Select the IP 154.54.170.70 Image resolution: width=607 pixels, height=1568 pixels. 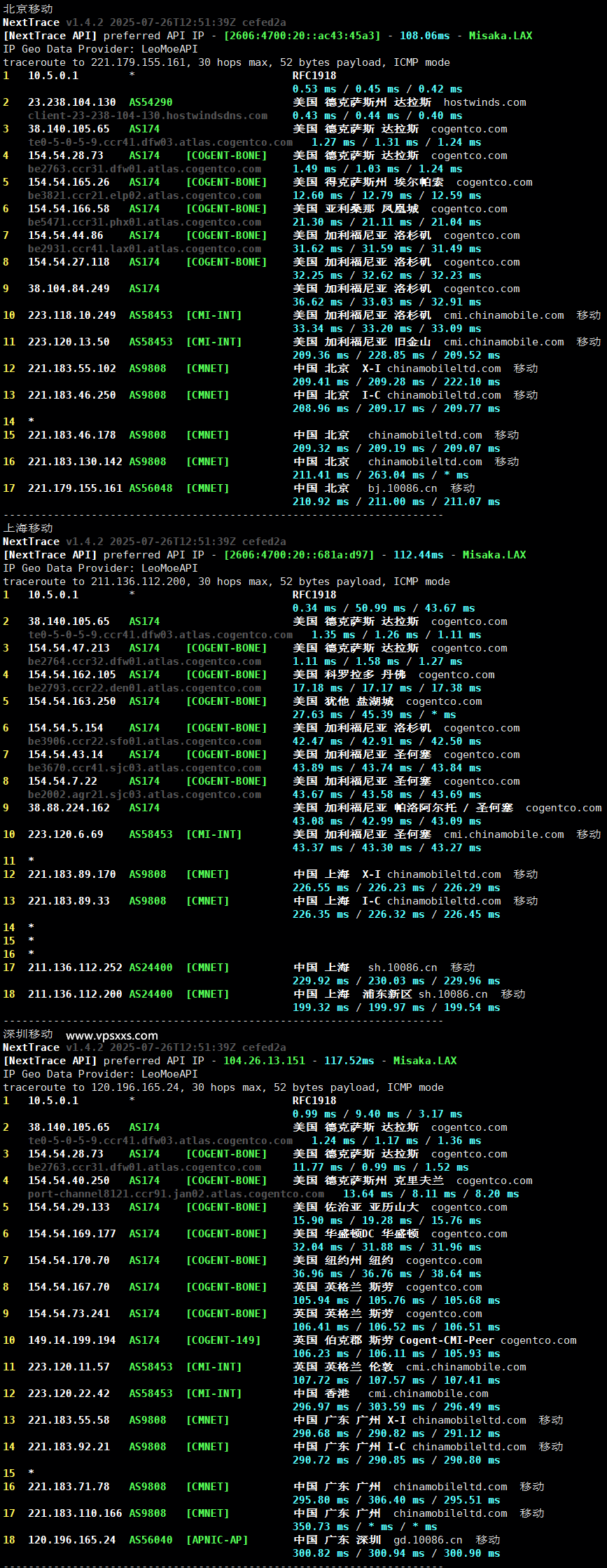click(69, 1260)
